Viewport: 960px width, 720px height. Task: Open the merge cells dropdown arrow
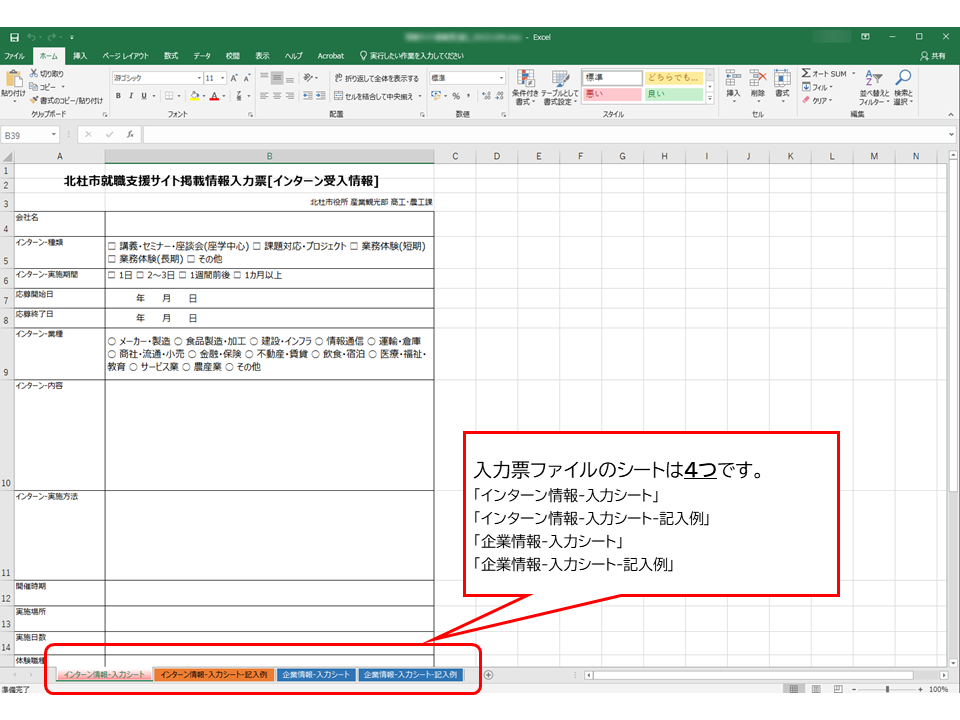click(x=420, y=96)
